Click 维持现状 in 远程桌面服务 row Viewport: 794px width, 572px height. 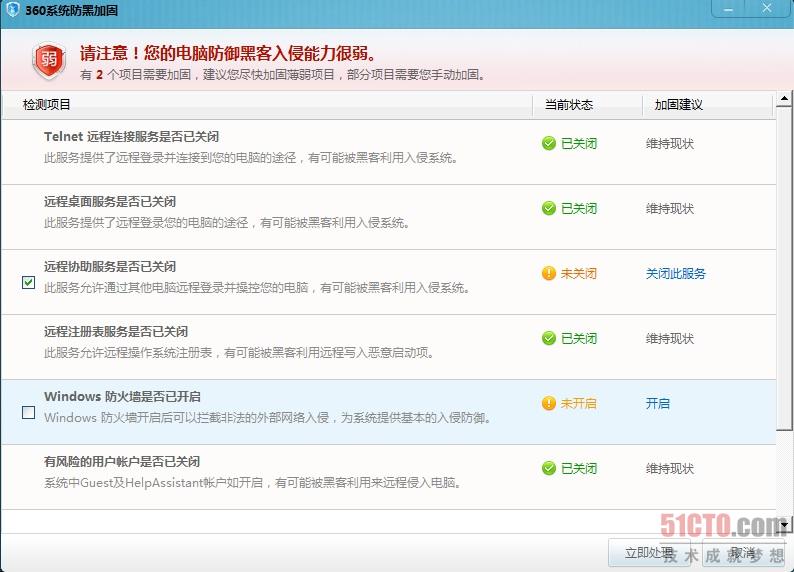670,209
